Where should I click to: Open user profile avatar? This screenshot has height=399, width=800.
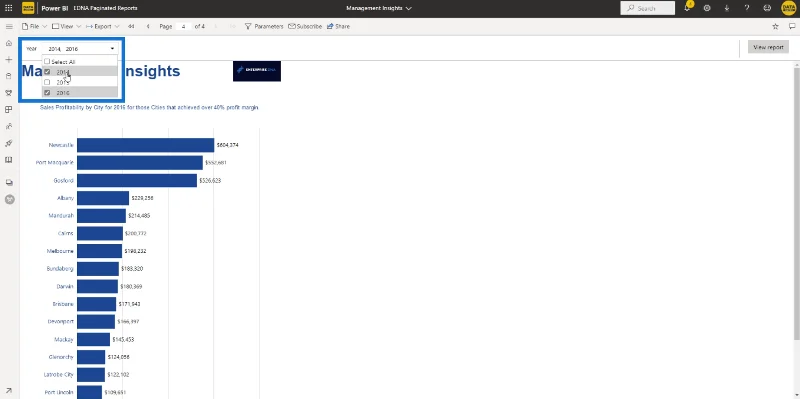[x=788, y=8]
